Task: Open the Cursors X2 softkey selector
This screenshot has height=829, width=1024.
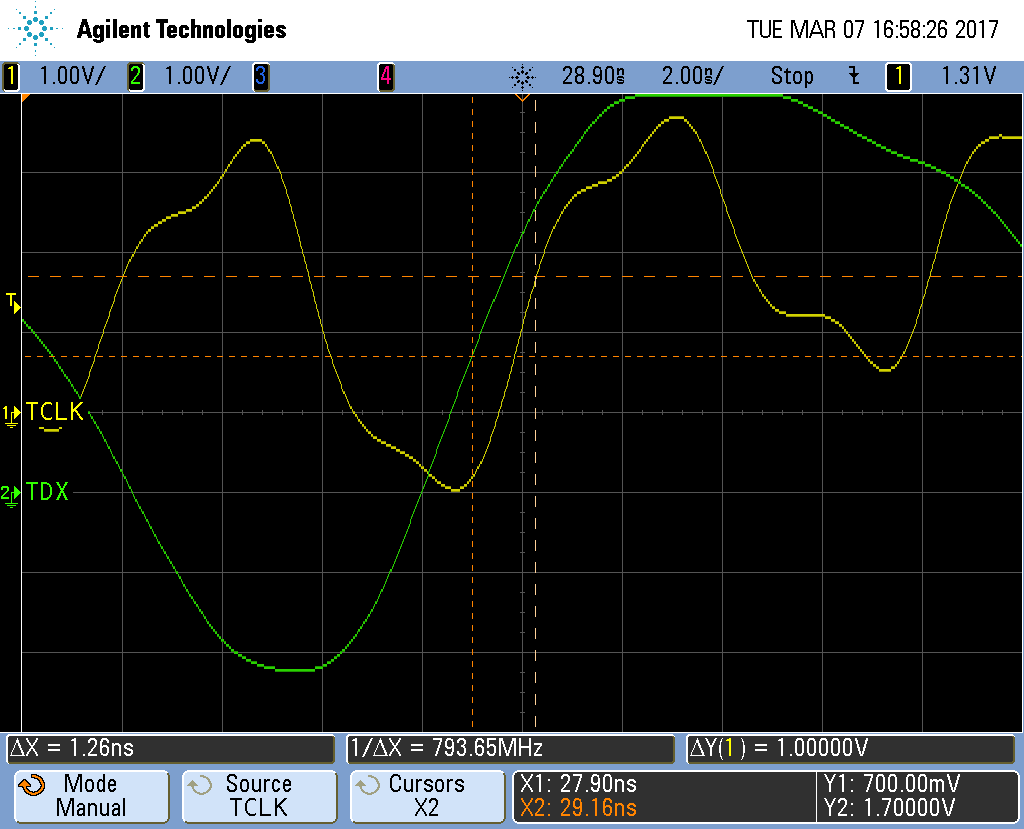Action: click(x=427, y=796)
